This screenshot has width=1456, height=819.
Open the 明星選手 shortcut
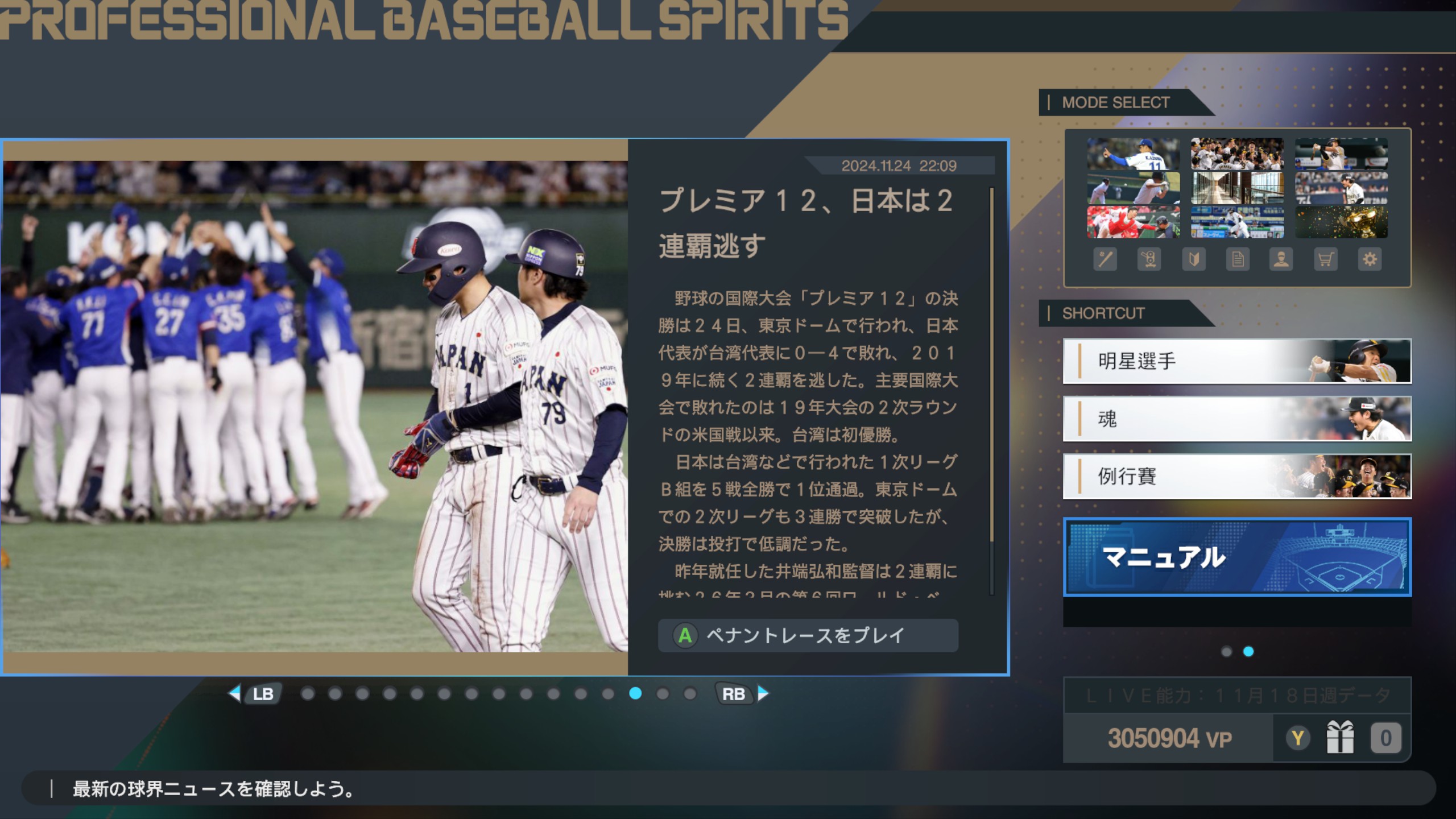click(x=1237, y=361)
